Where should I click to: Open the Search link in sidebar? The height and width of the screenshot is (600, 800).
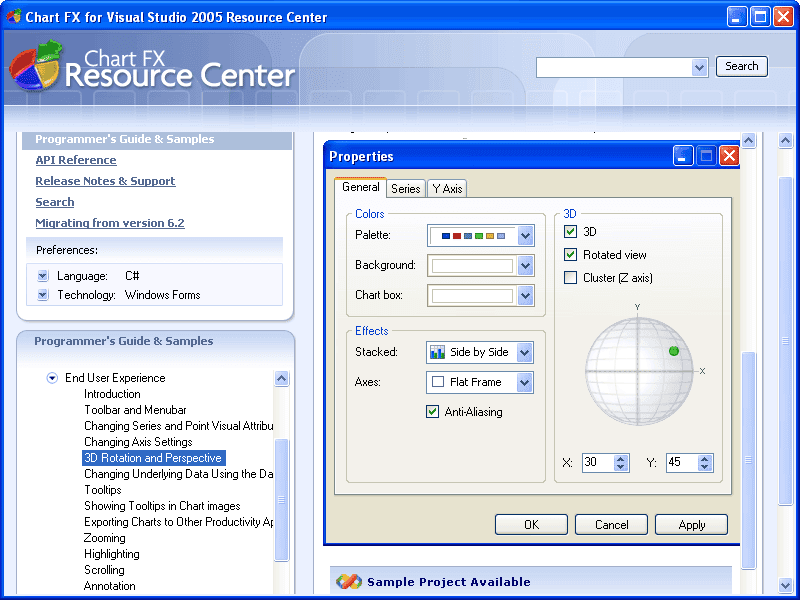(55, 202)
